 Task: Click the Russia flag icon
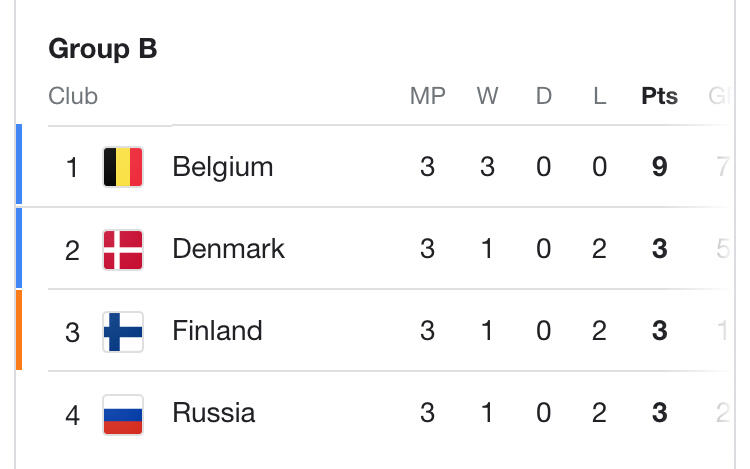[x=123, y=413]
